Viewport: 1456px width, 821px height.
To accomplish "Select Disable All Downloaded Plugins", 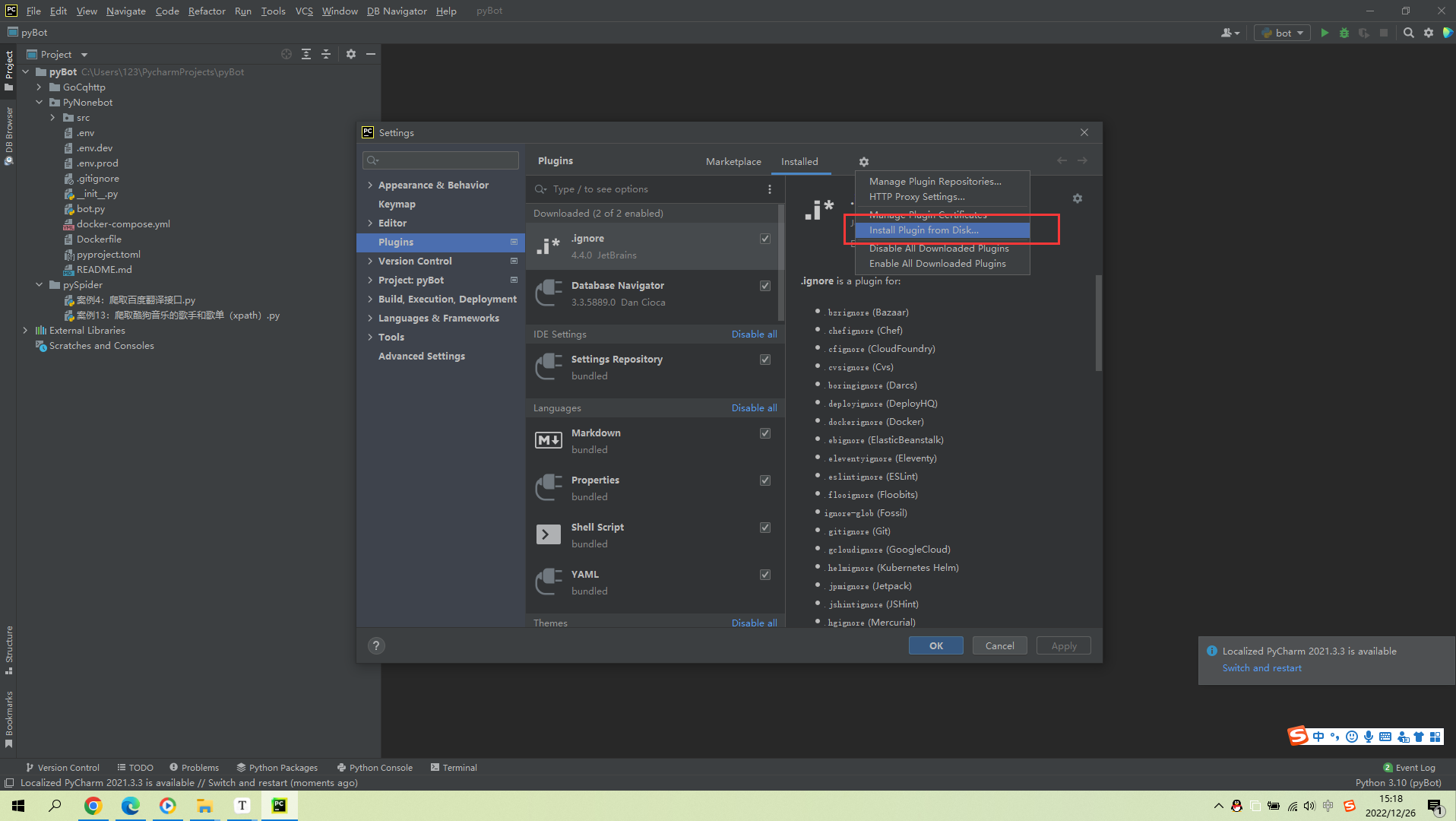I will (942, 249).
